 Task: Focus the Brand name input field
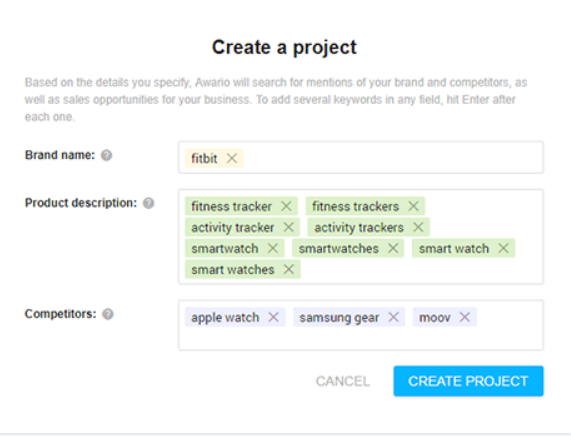point(393,157)
